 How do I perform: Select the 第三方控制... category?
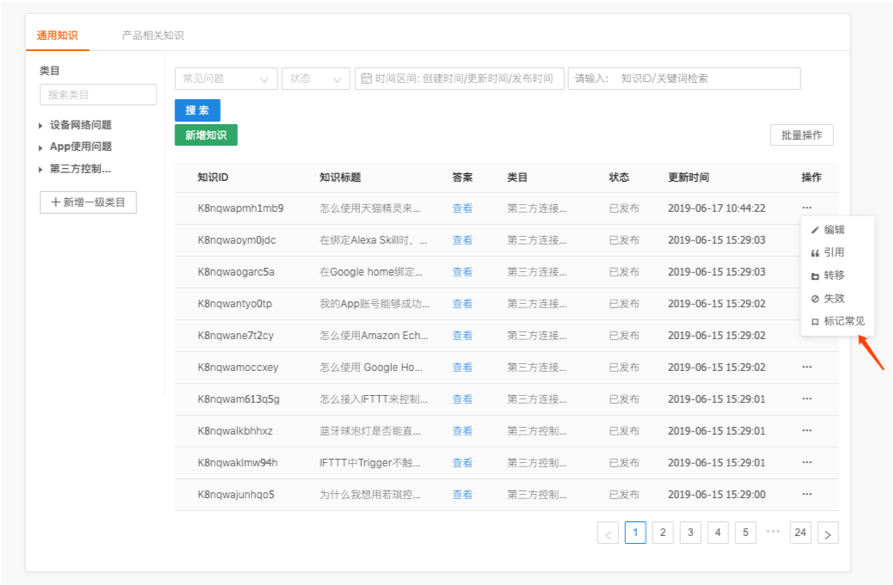80,169
